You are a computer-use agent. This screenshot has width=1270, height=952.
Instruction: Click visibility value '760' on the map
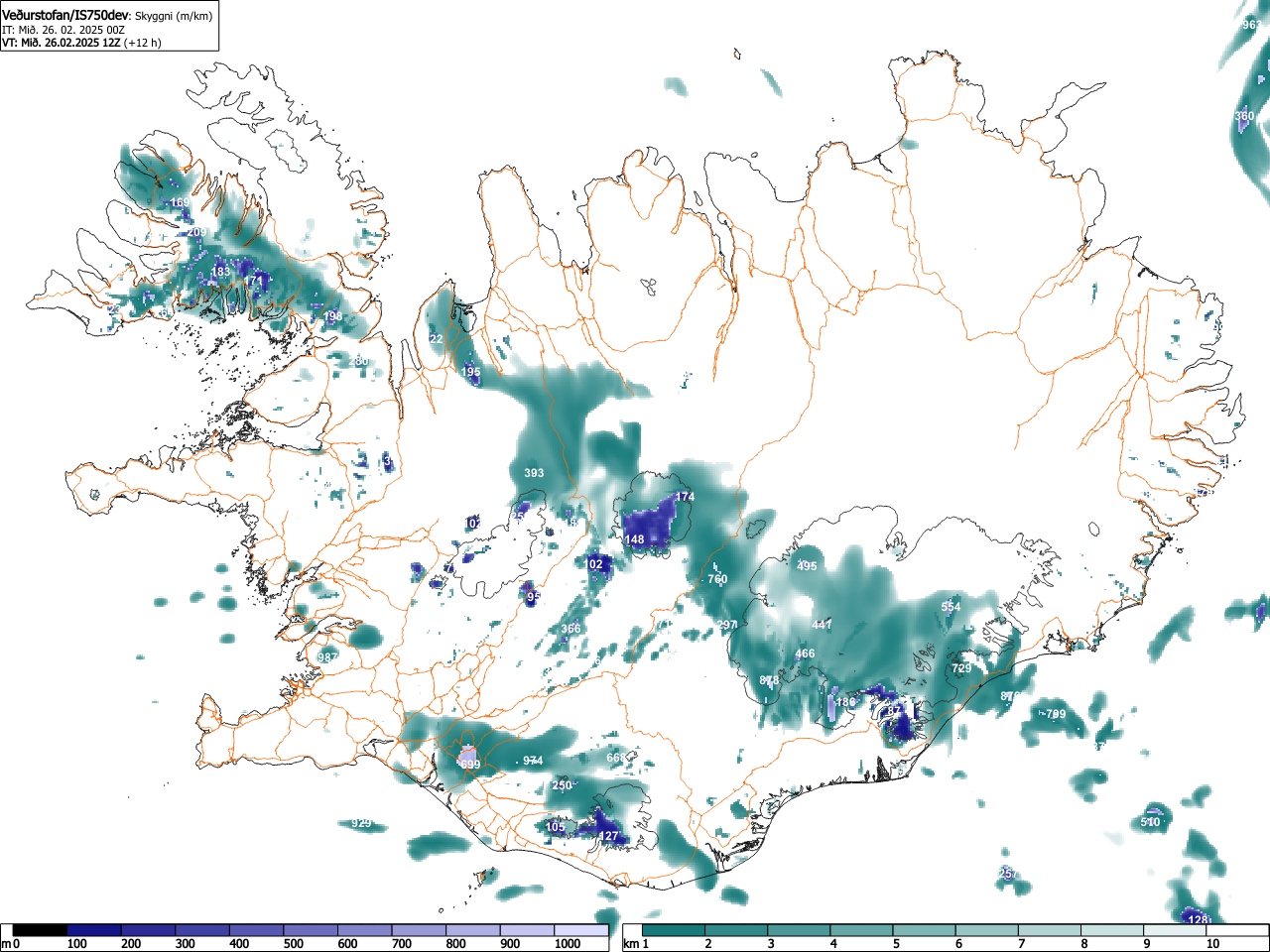tap(717, 579)
